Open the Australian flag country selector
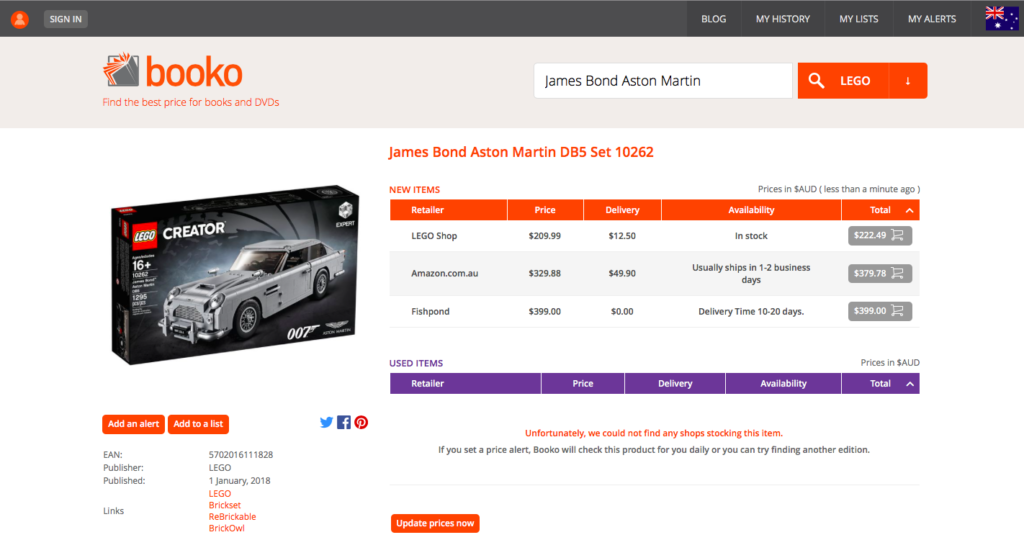Image resolution: width=1024 pixels, height=540 pixels. [1001, 18]
